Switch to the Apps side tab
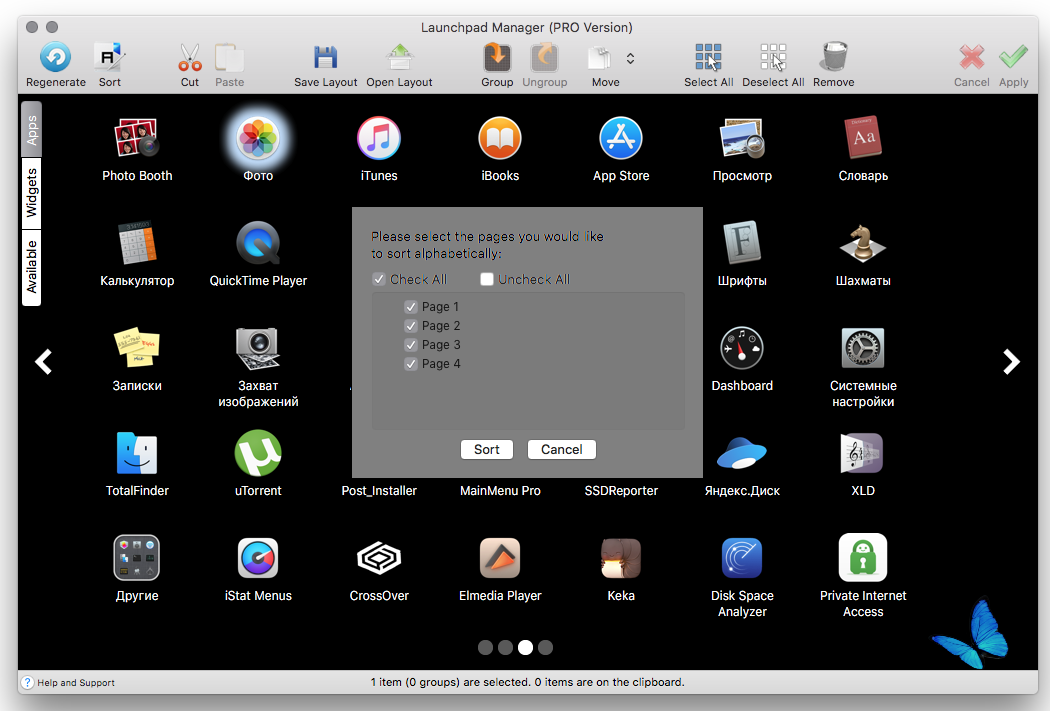 click(x=31, y=129)
